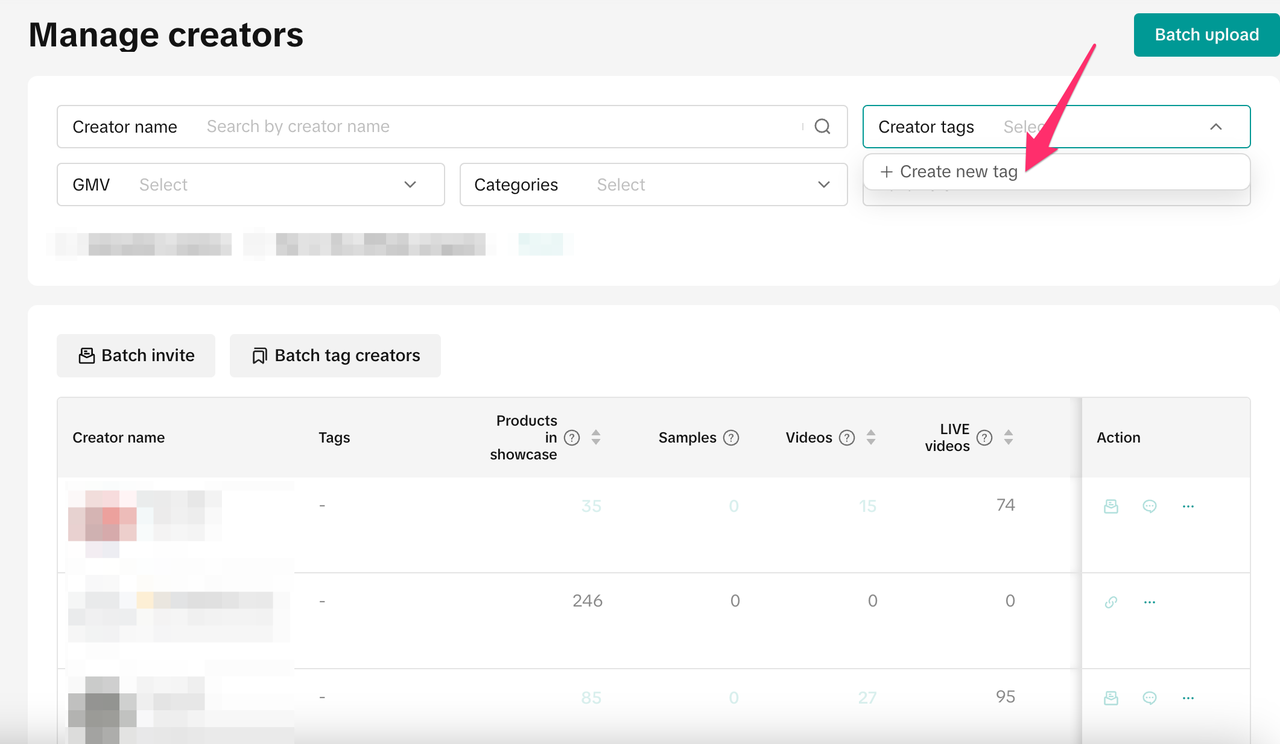
Task: Click the invite envelope icon in first row
Action: point(1111,506)
